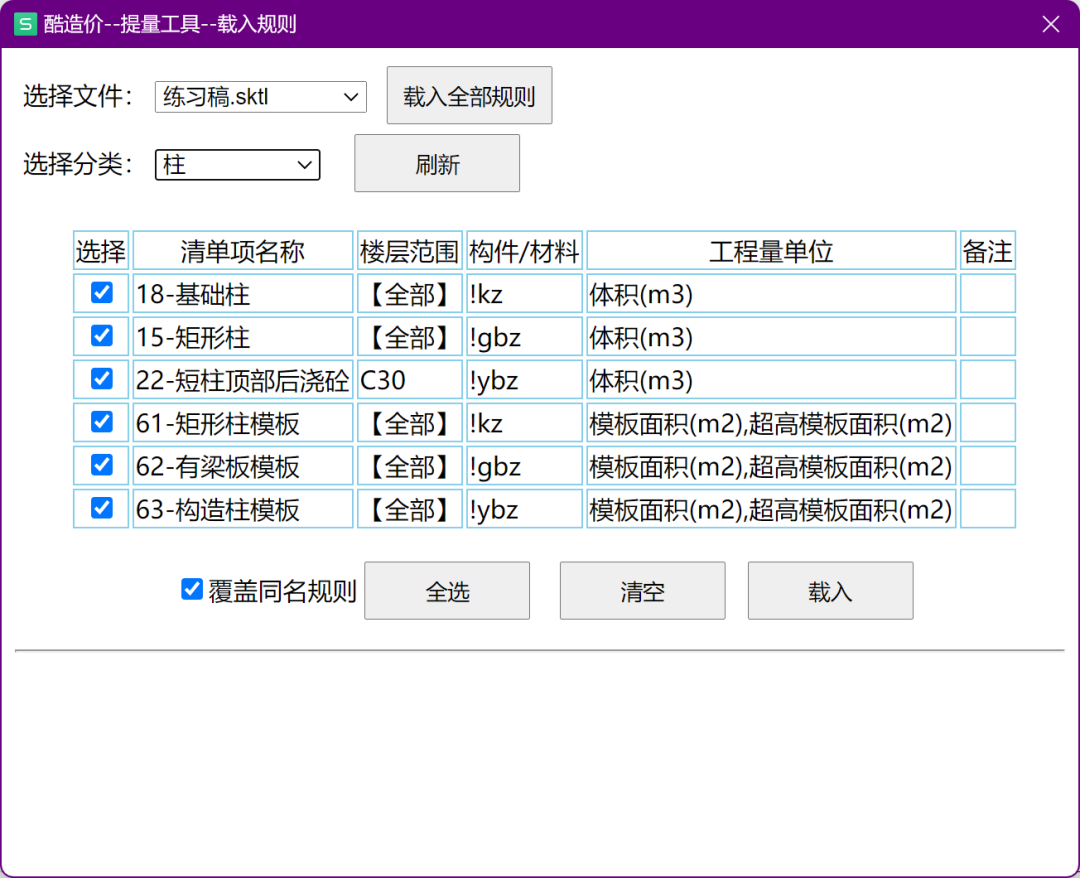The height and width of the screenshot is (878, 1080).
Task: Select the C30 floor range cell
Action: [x=410, y=380]
